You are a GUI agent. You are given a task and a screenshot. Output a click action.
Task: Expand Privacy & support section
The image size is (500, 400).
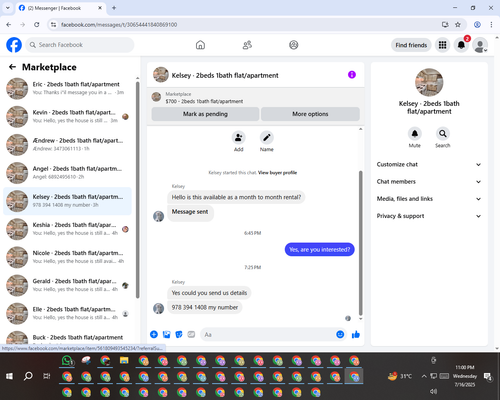click(x=429, y=216)
